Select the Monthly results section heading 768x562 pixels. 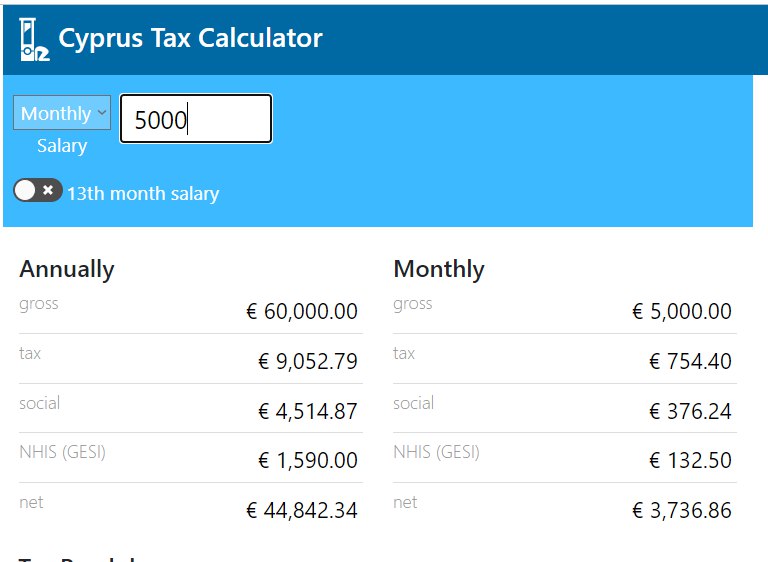pyautogui.click(x=439, y=269)
